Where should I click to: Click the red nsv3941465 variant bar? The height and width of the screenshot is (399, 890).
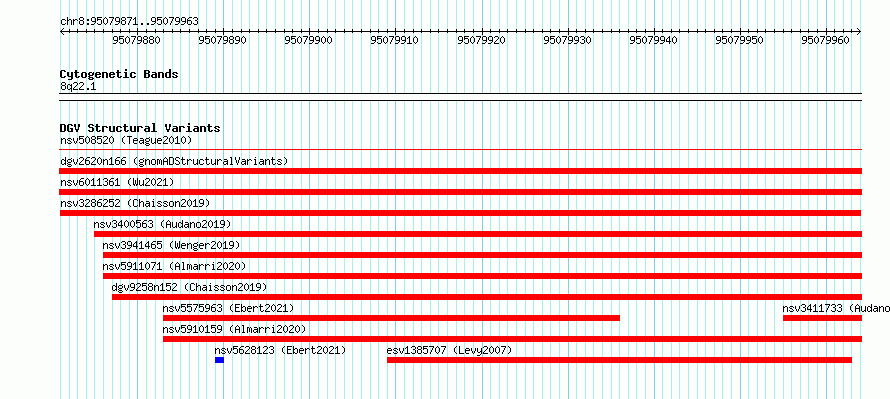[482, 255]
